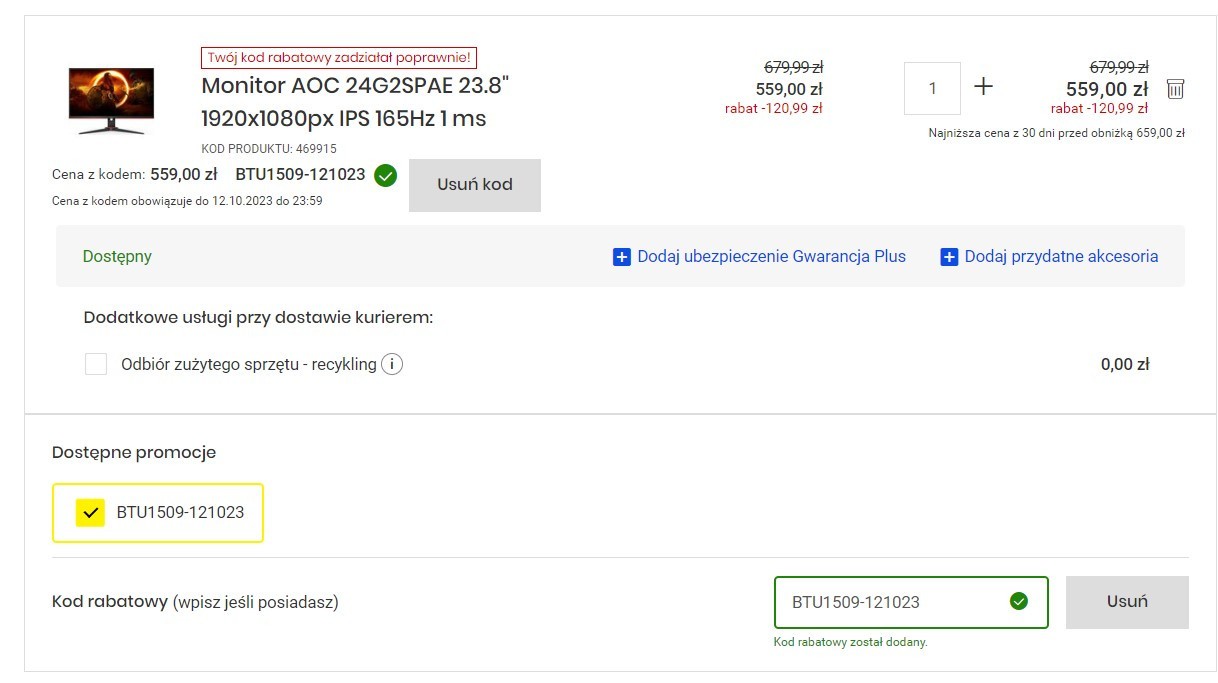Enable the Odbiór zużytego sprzętu recycling checkbox
The width and height of the screenshot is (1218, 683).
coord(96,364)
